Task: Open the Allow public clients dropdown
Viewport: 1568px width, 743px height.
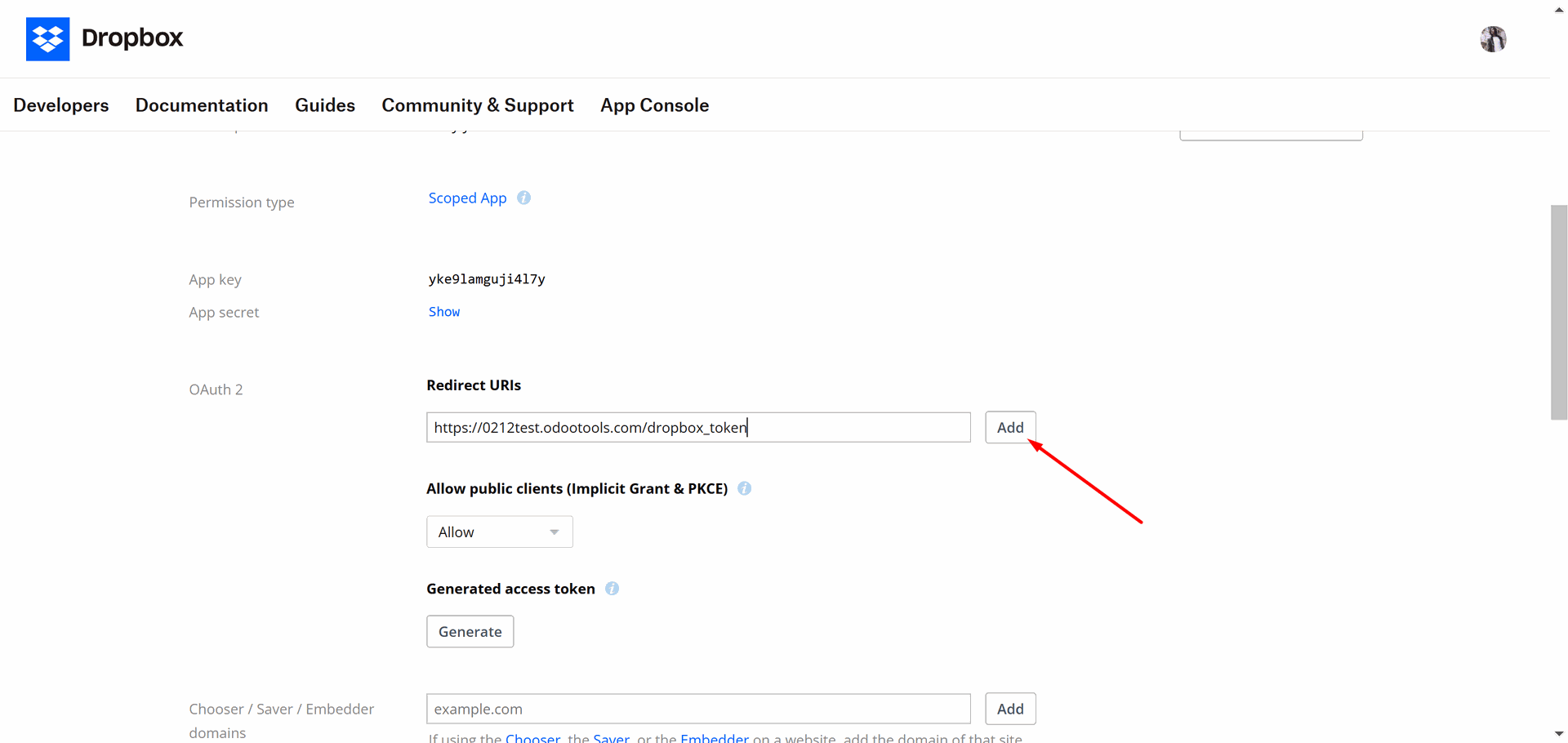Action: 500,532
